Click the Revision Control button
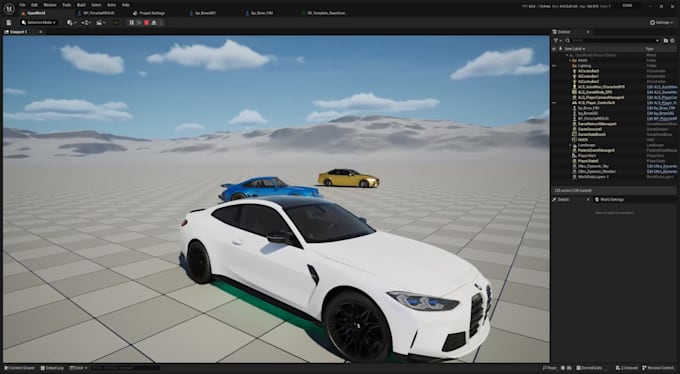Screen dimensions: 680x374 tap(659, 368)
